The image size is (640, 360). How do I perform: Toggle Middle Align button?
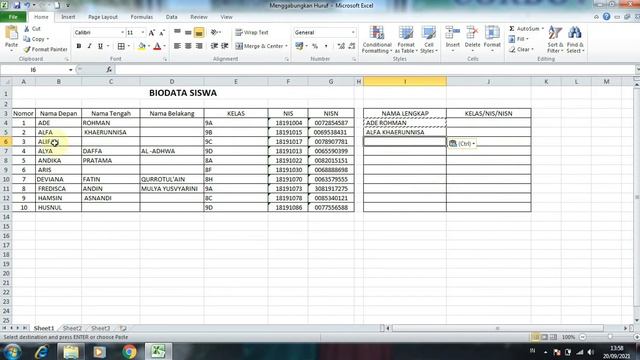188,32
